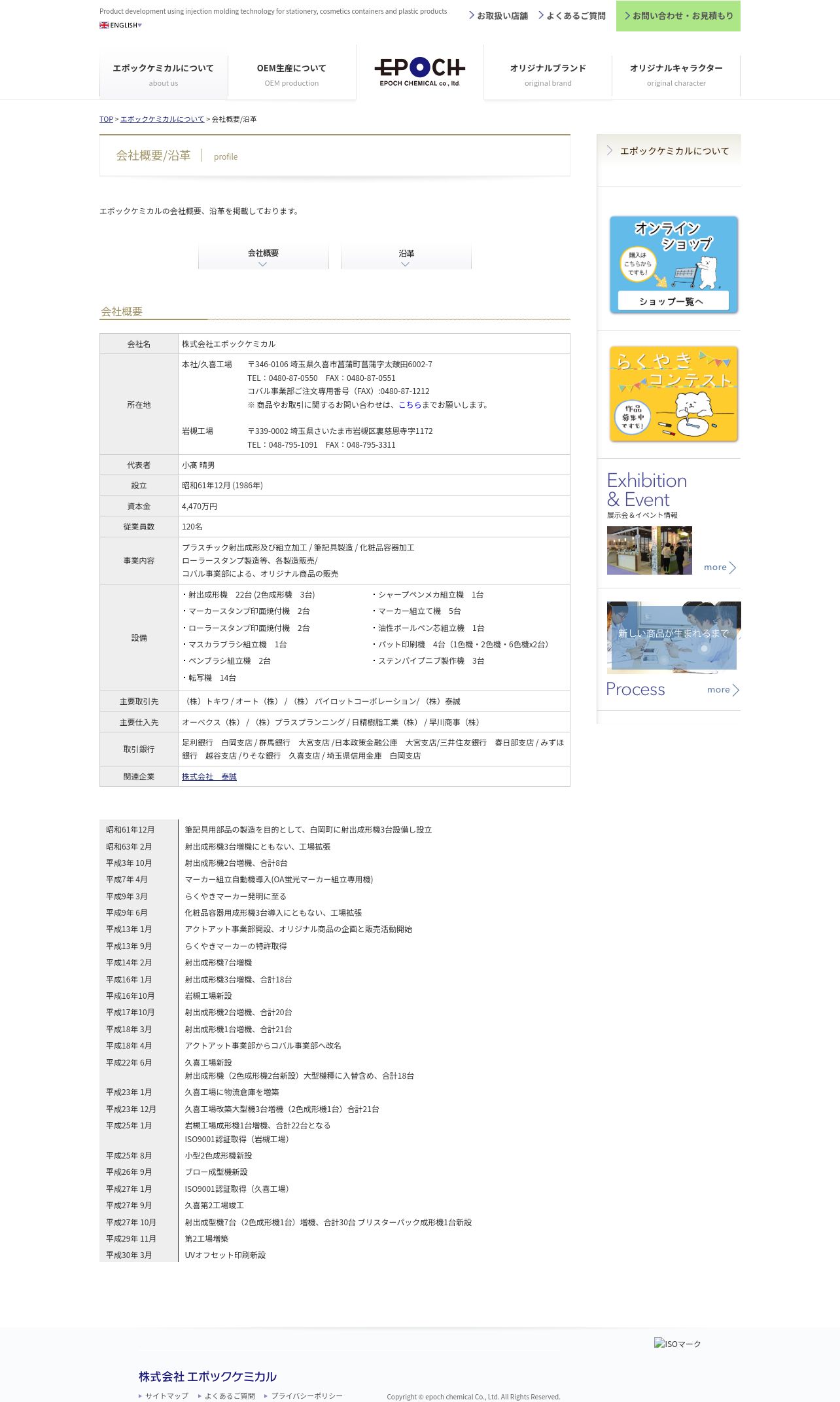Viewport: 840px width, 1402px height.
Task: Click the こちら inquiry link
Action: coord(410,405)
